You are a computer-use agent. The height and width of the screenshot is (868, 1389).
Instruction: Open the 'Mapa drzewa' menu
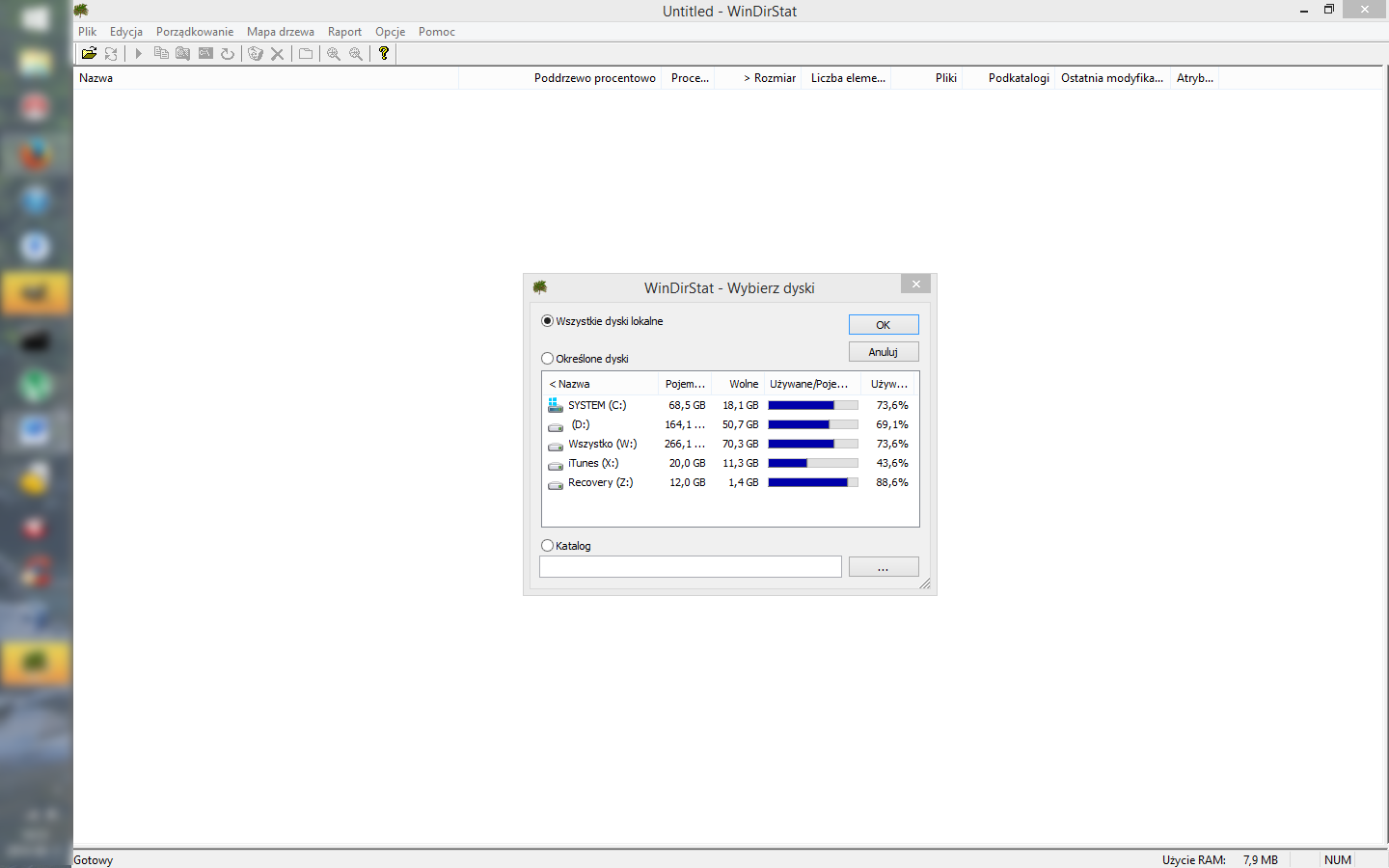pos(281,32)
